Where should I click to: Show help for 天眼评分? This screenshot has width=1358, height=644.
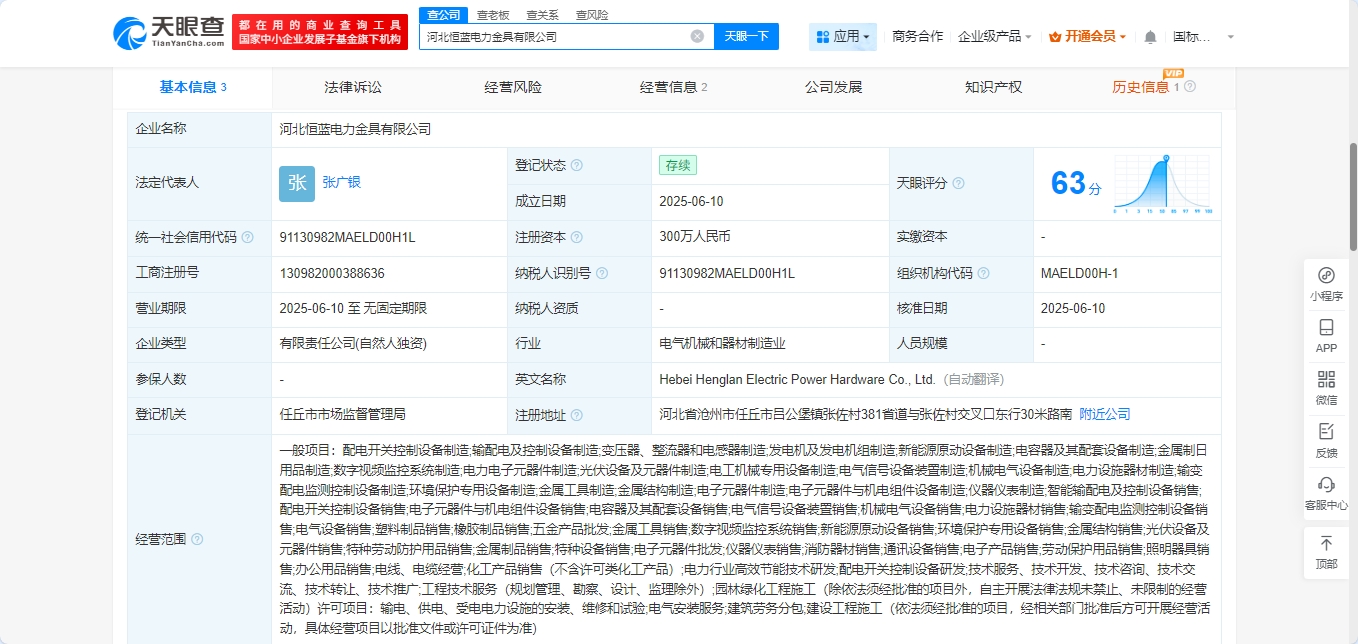(x=959, y=184)
